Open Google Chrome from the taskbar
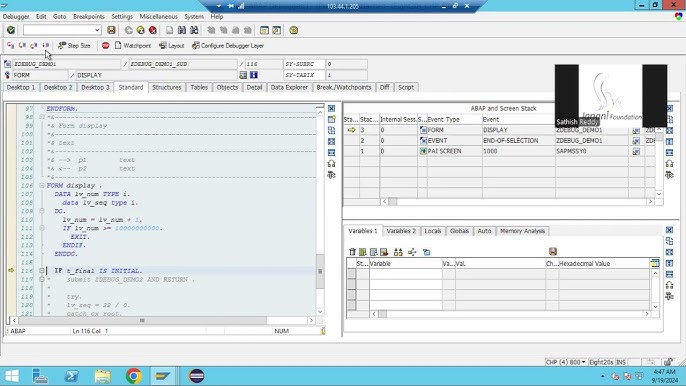This screenshot has height=386, width=686. 134,376
